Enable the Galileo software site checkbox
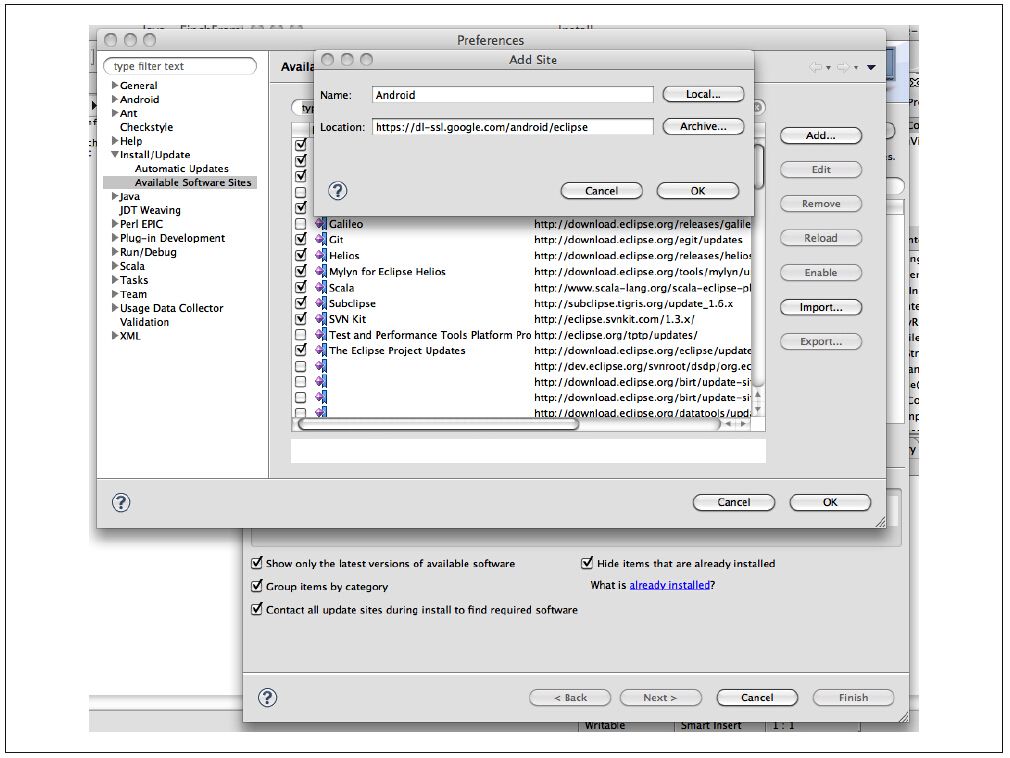 (300, 224)
